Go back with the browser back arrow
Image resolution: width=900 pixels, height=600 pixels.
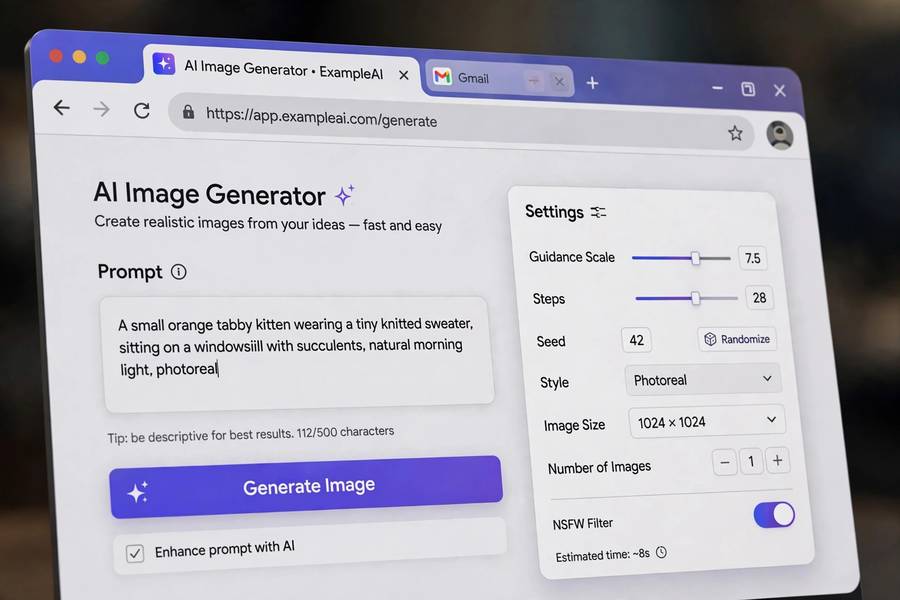click(61, 107)
